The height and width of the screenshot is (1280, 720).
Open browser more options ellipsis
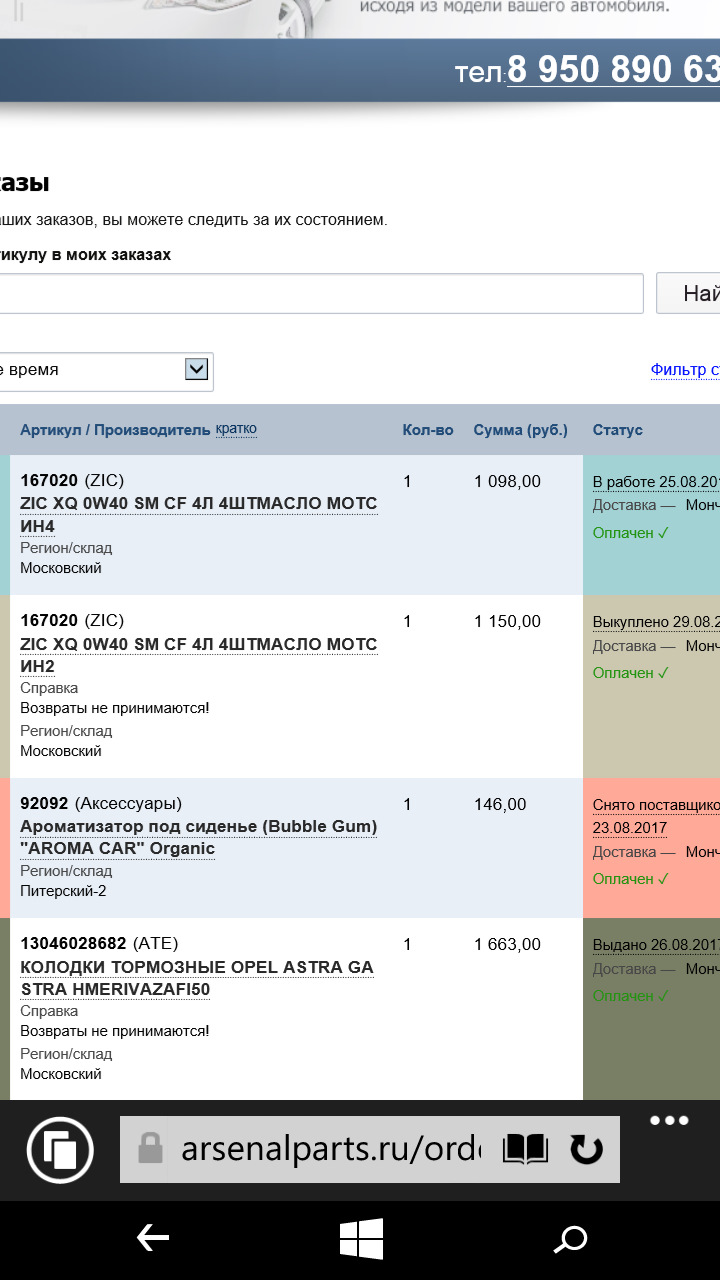669,1121
